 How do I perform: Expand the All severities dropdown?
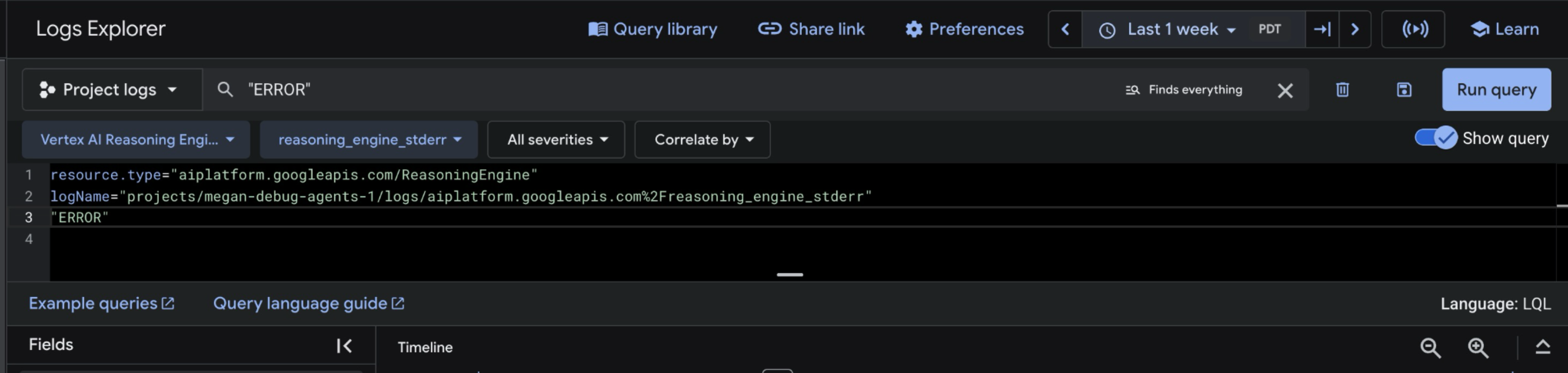coord(556,140)
